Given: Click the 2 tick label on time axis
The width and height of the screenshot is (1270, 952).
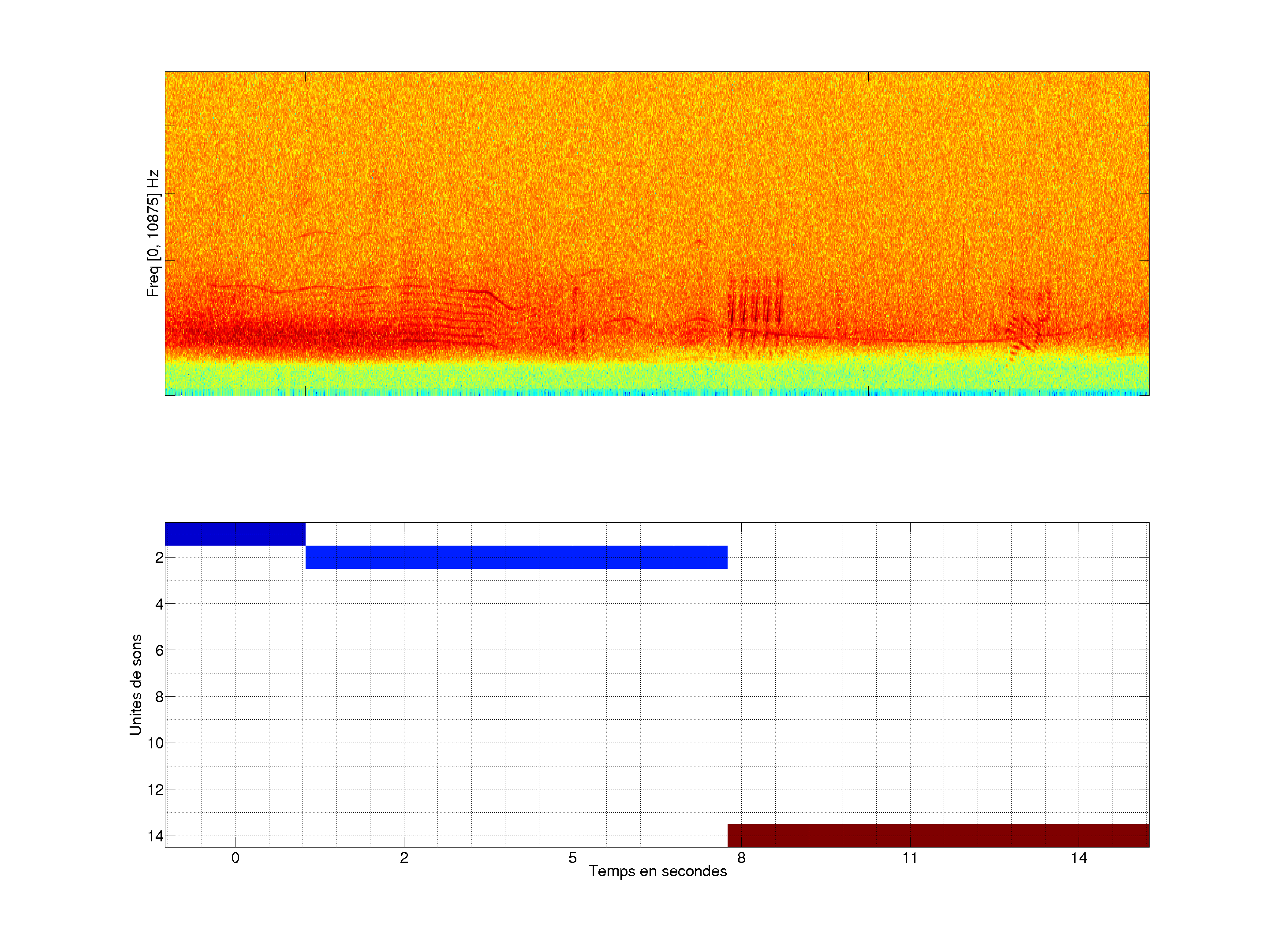Looking at the screenshot, I should (x=404, y=858).
